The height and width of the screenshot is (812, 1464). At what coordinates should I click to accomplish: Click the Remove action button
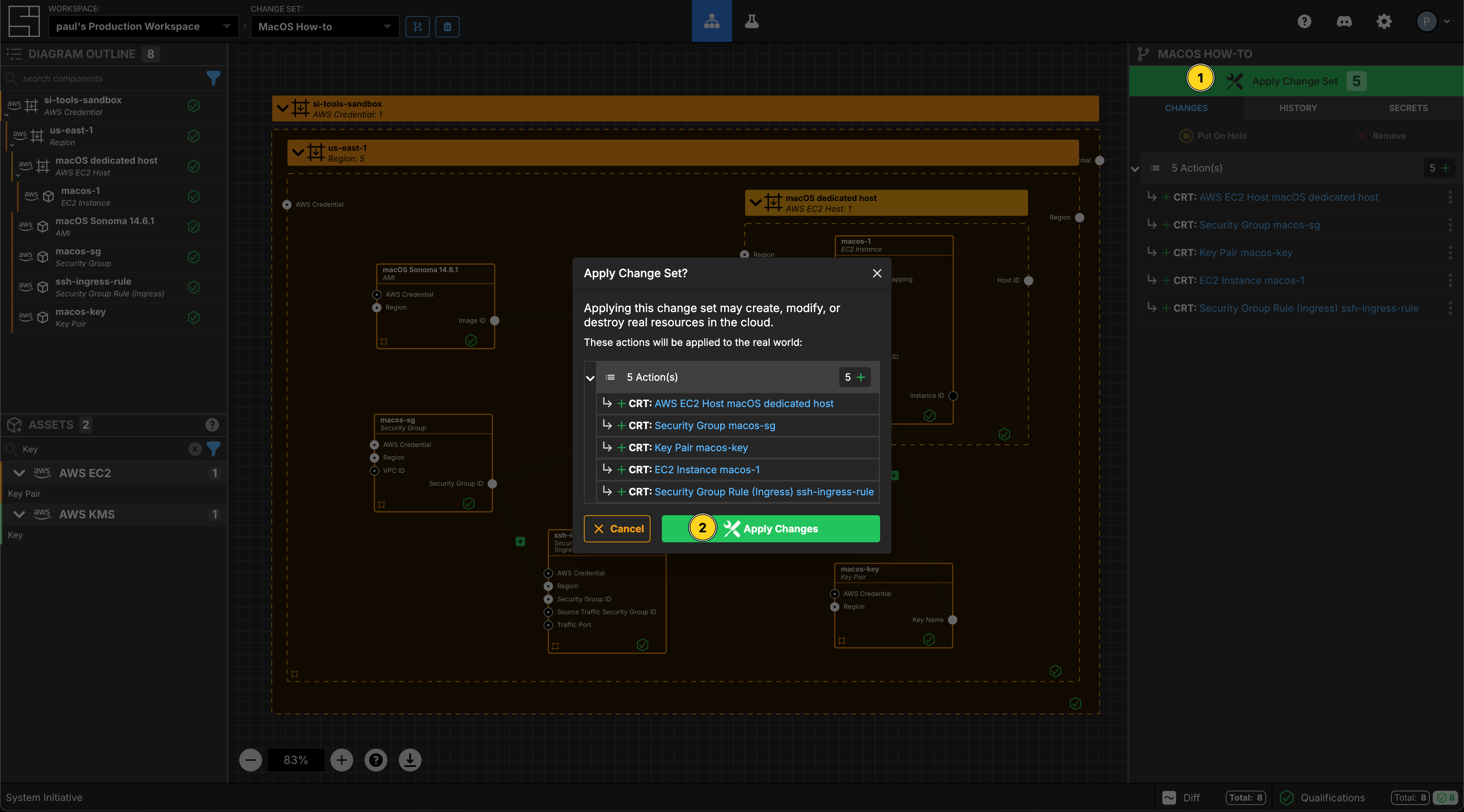click(1381, 136)
